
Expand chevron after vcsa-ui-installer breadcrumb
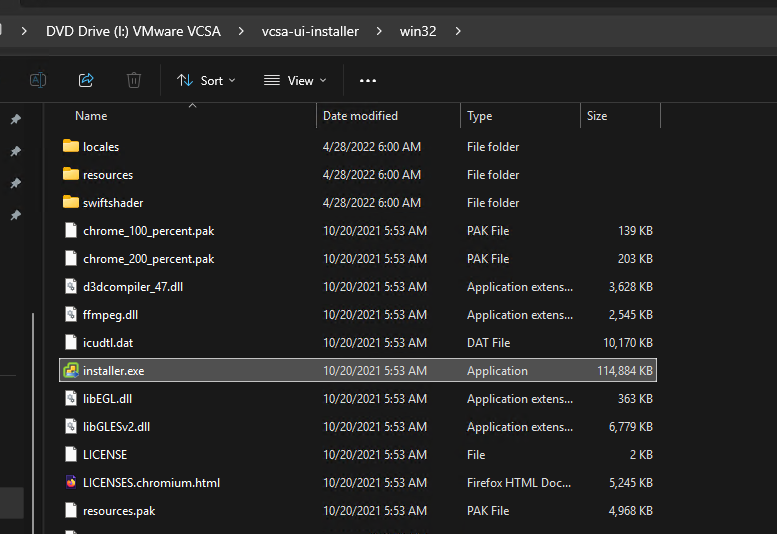coord(380,31)
